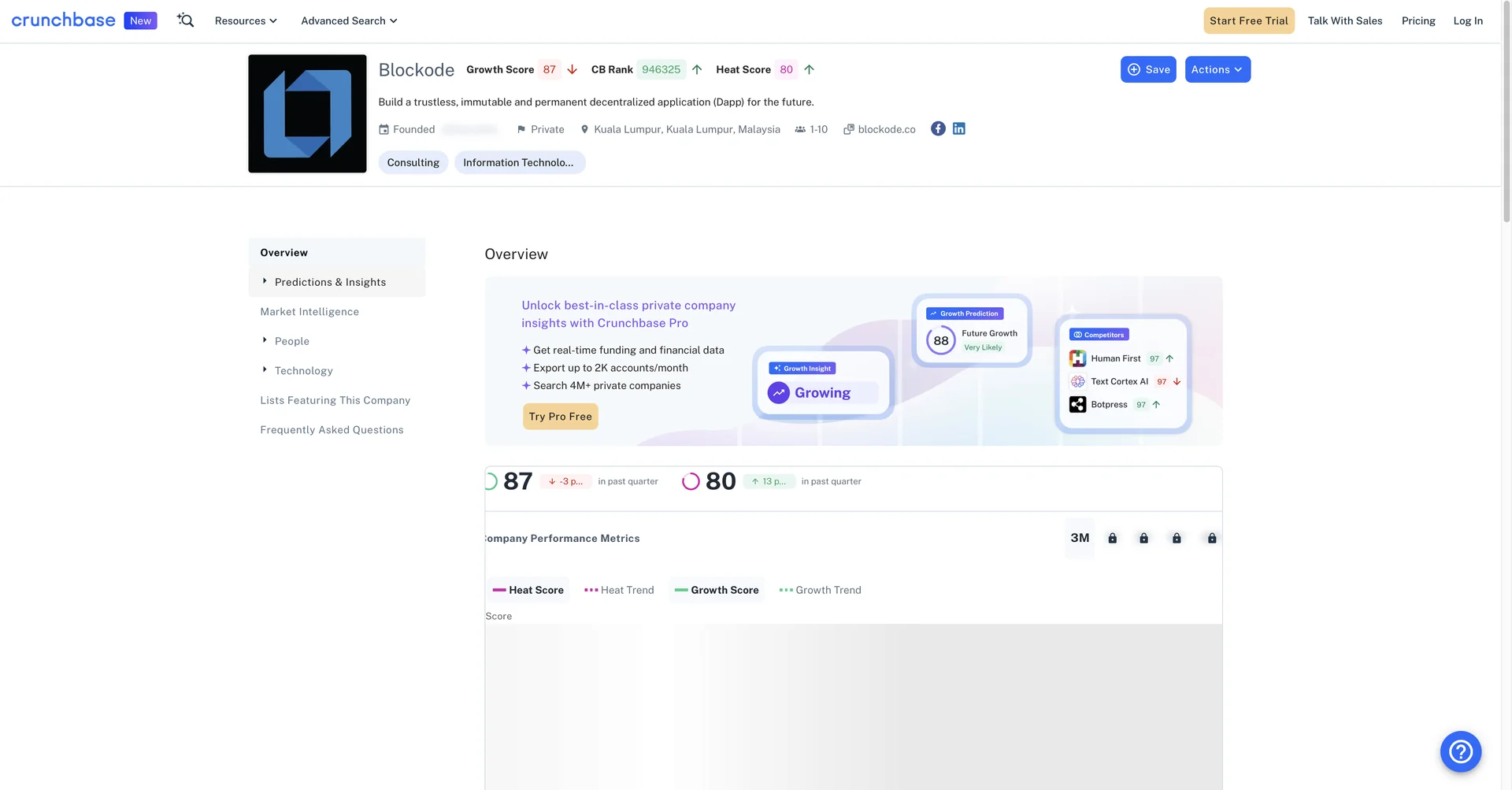Open the Advanced Search dropdown
Image resolution: width=1512 pixels, height=790 pixels.
click(x=349, y=20)
